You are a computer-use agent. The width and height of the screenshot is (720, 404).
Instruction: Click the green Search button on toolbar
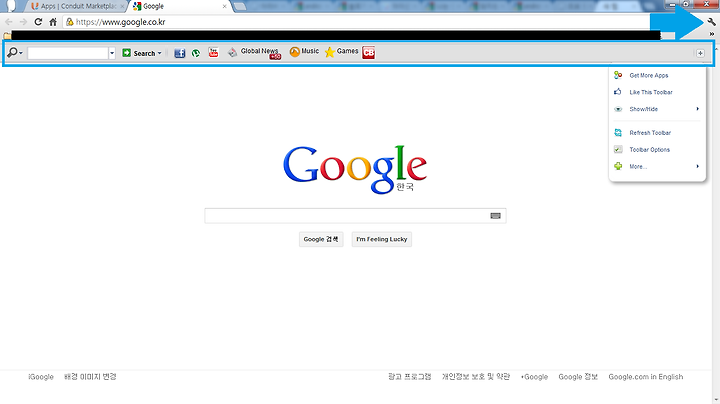tap(139, 53)
